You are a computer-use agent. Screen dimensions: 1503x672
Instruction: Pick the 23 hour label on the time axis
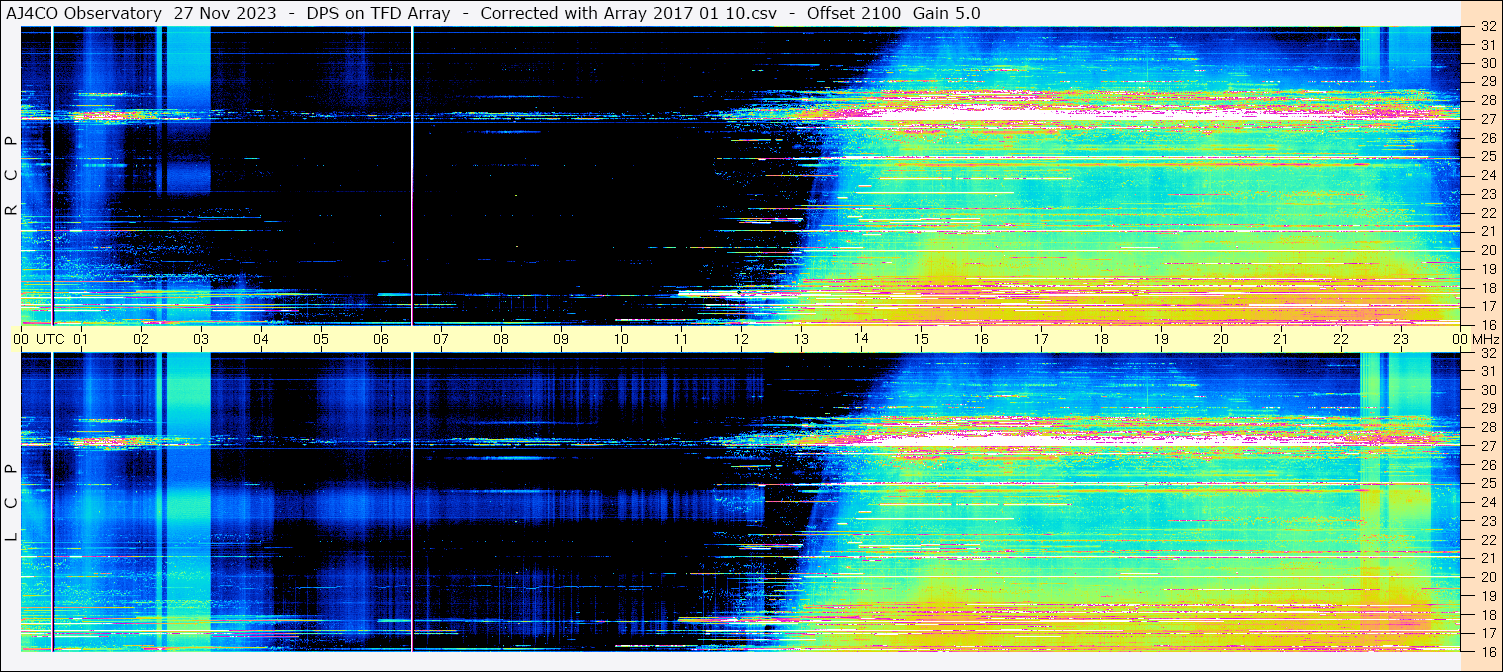pyautogui.click(x=1401, y=339)
